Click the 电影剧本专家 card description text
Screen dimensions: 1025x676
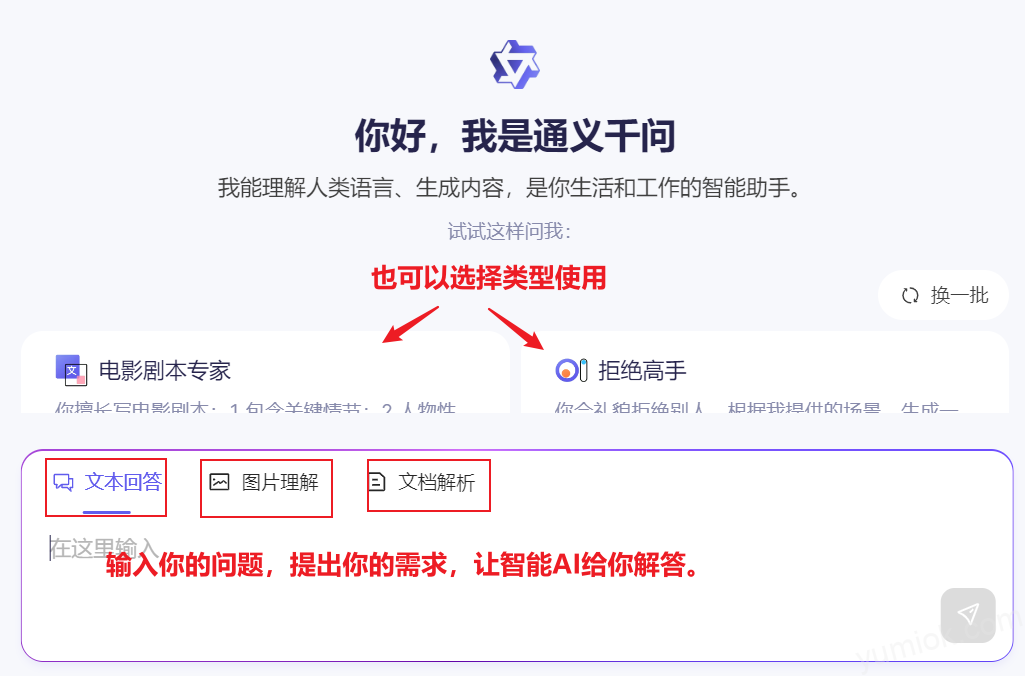click(x=255, y=407)
